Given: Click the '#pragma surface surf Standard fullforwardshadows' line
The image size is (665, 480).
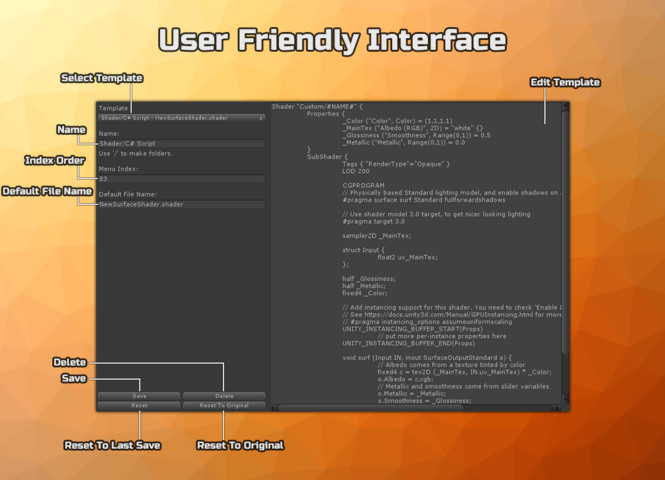Looking at the screenshot, I should 424,200.
